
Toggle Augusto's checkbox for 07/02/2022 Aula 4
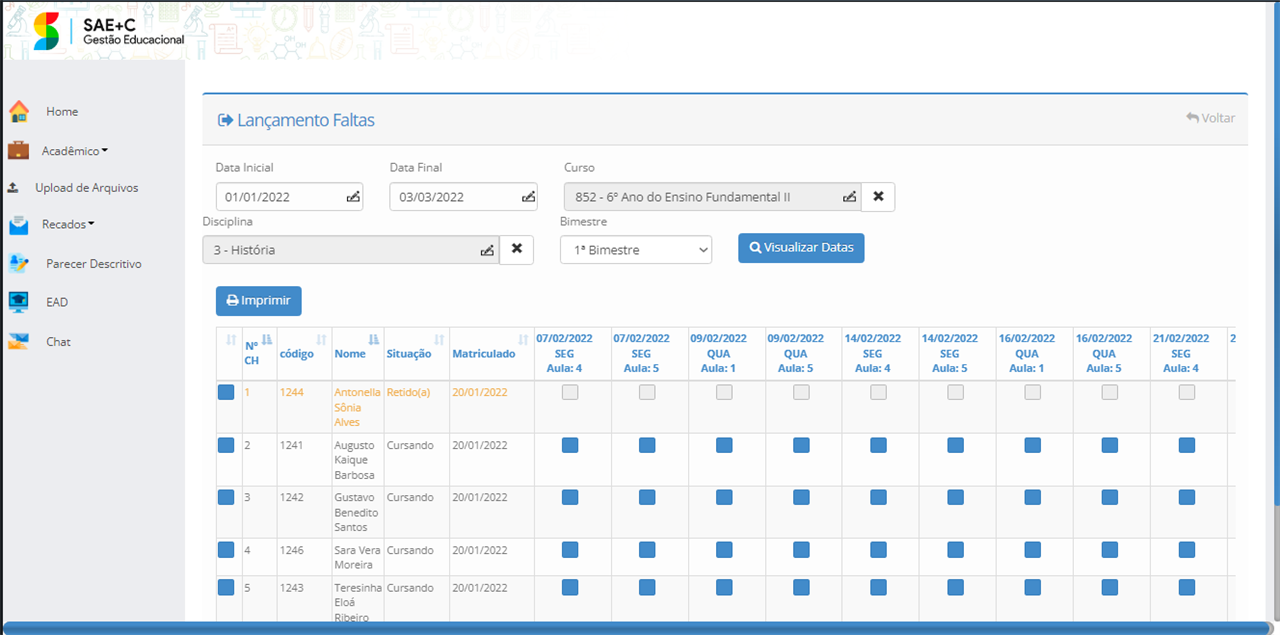click(570, 445)
